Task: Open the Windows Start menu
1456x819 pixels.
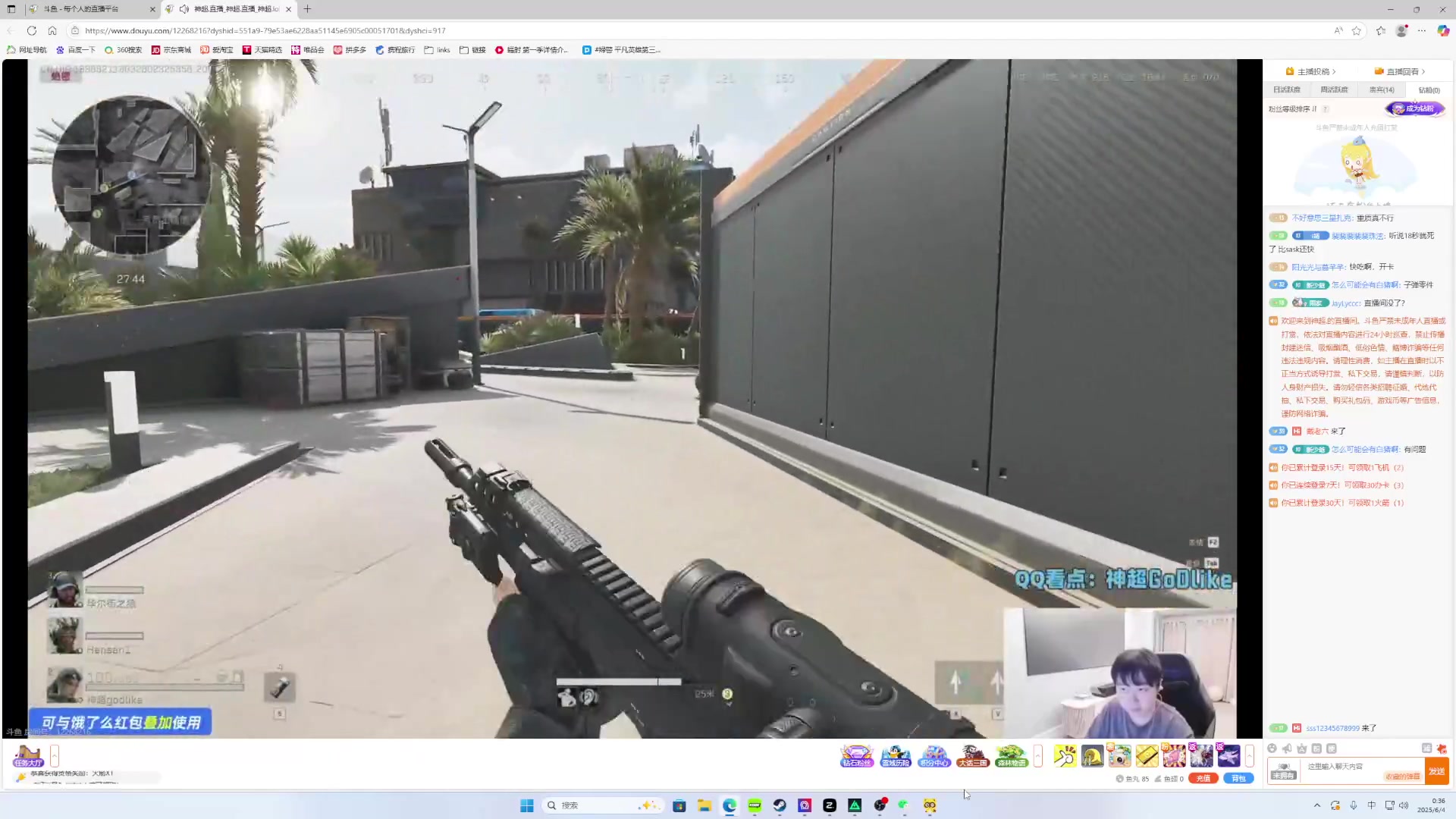Action: [527, 805]
